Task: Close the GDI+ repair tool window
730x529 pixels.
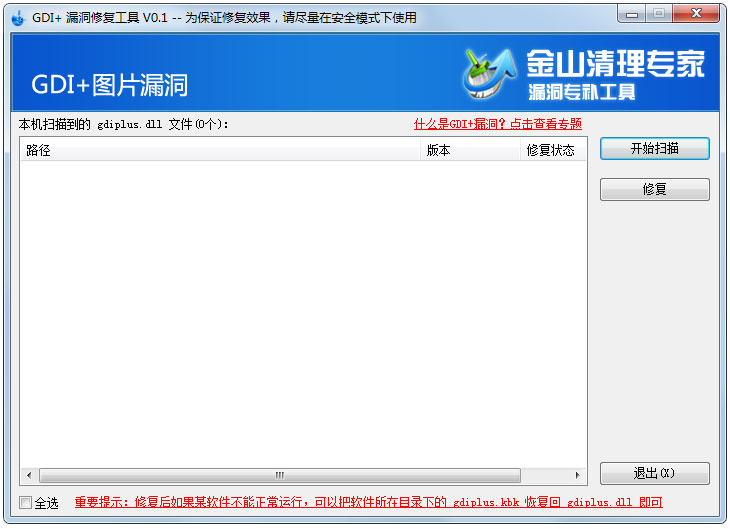Action: 696,14
